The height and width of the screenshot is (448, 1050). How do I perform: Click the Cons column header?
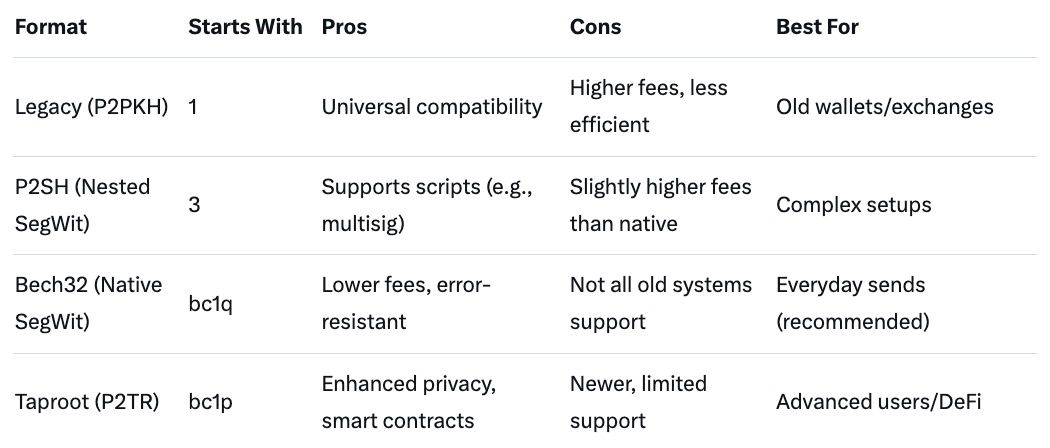tap(595, 27)
